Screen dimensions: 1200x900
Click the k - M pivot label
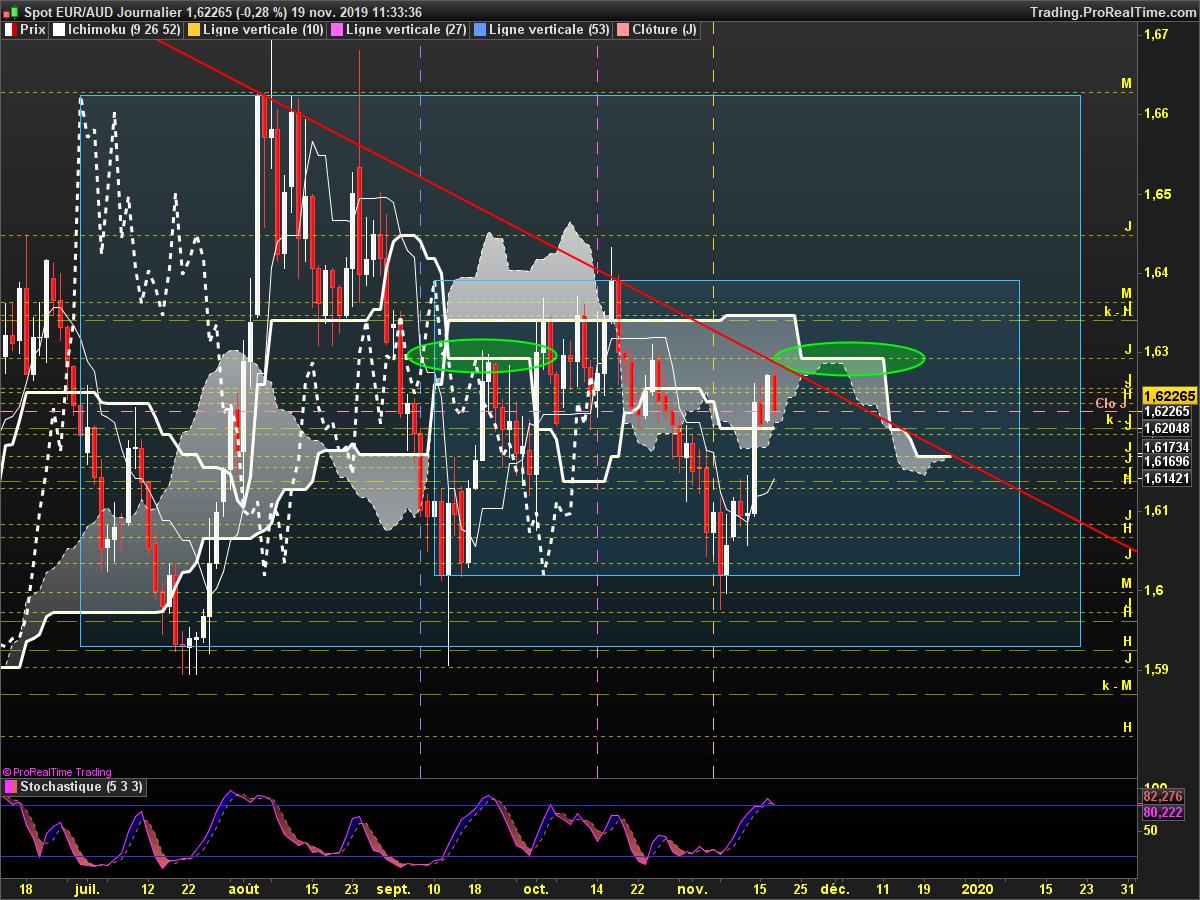pos(1117,685)
